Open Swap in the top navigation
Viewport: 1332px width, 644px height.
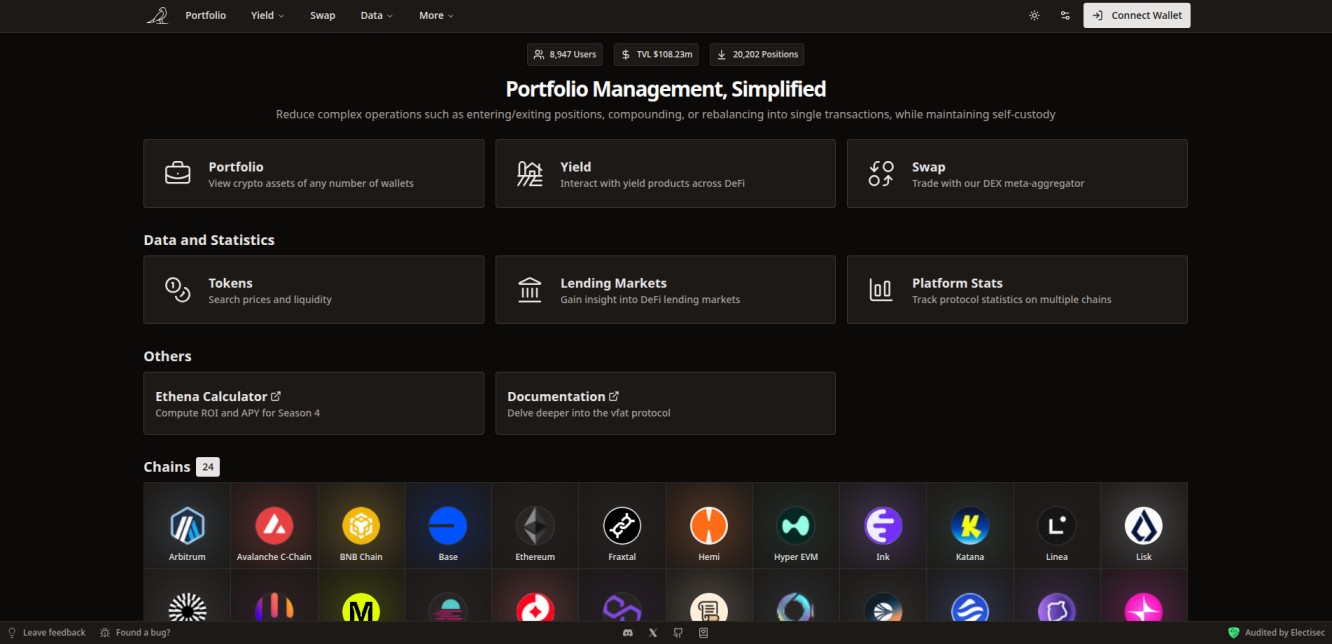pos(322,15)
